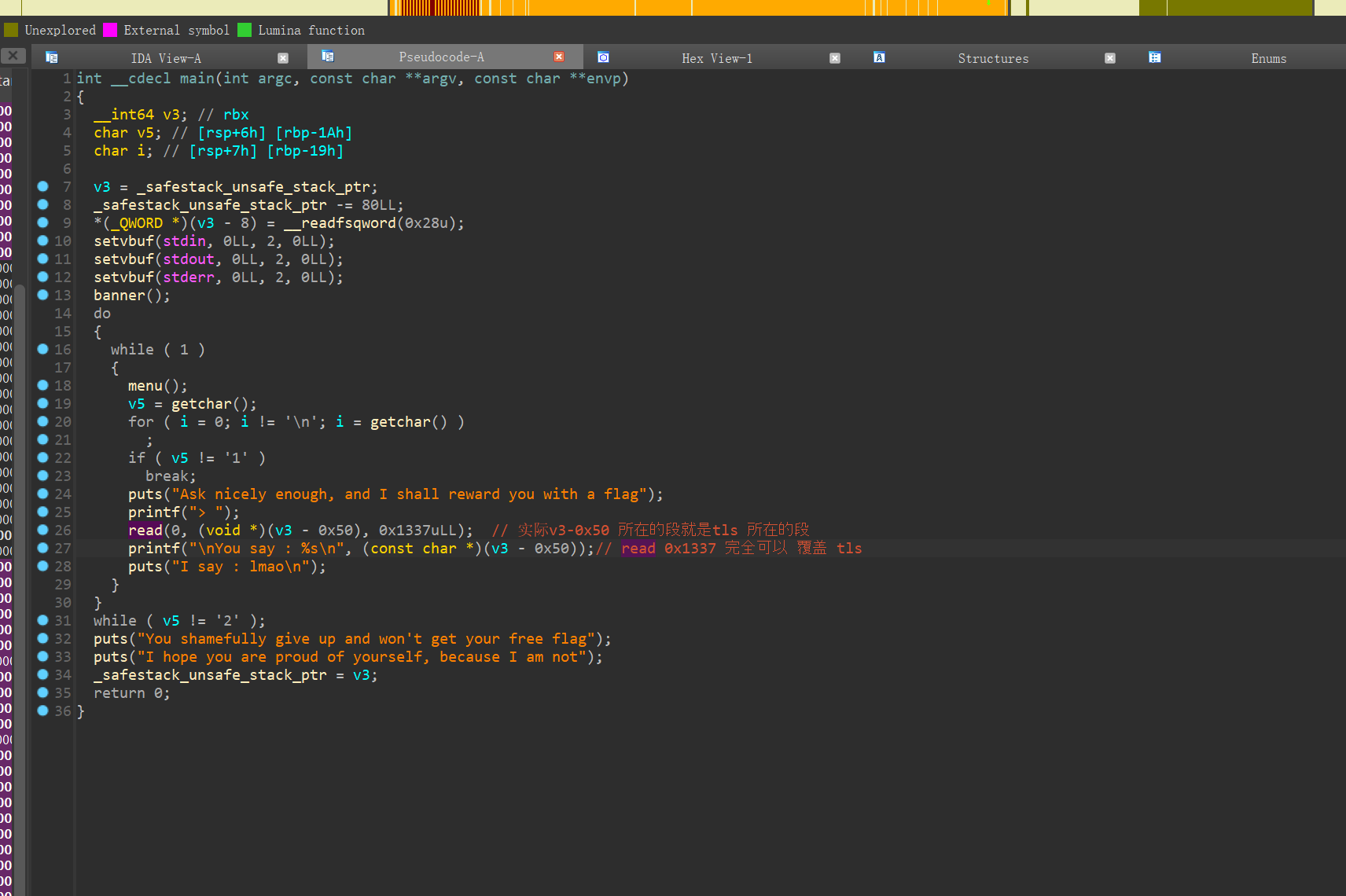1346x896 pixels.
Task: Switch to the IDA View-A tab
Action: point(166,58)
